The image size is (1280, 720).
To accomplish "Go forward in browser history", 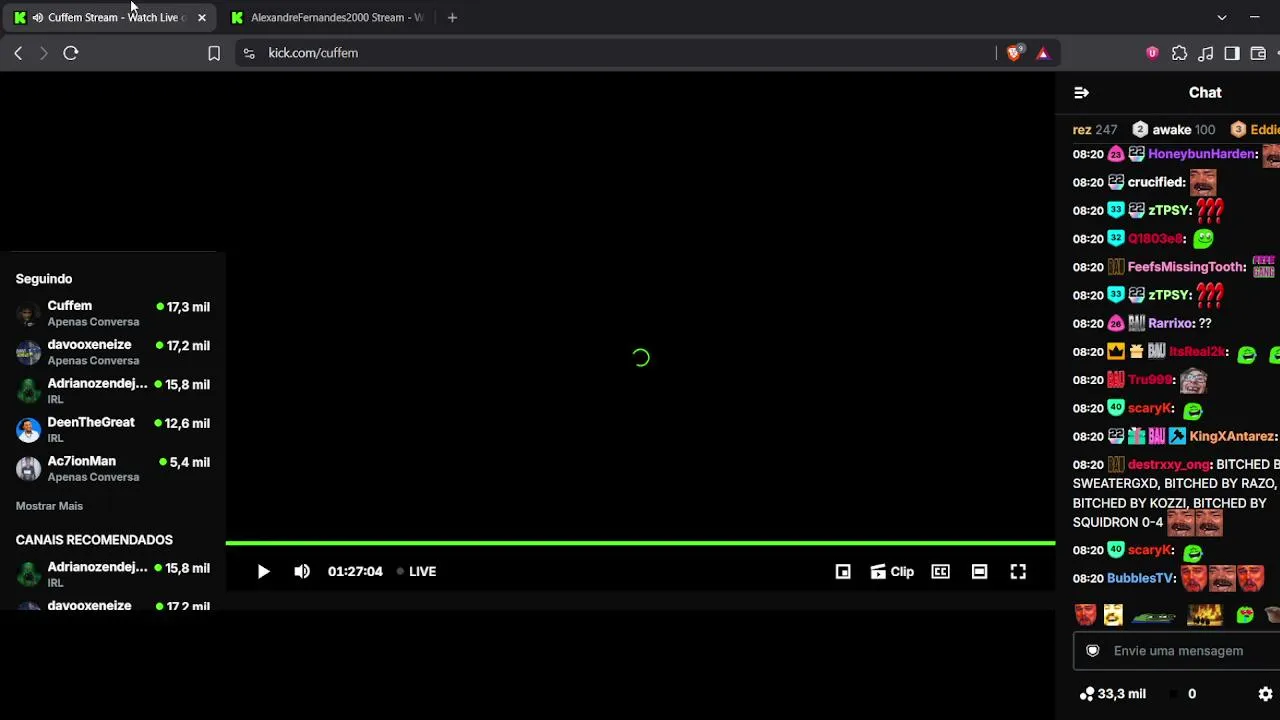I will click(43, 53).
